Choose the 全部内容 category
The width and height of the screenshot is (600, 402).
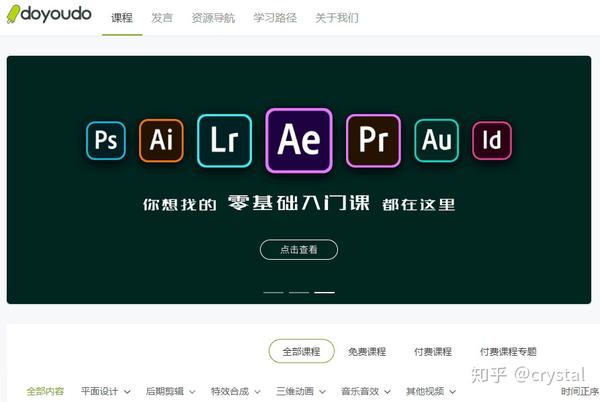pos(45,391)
